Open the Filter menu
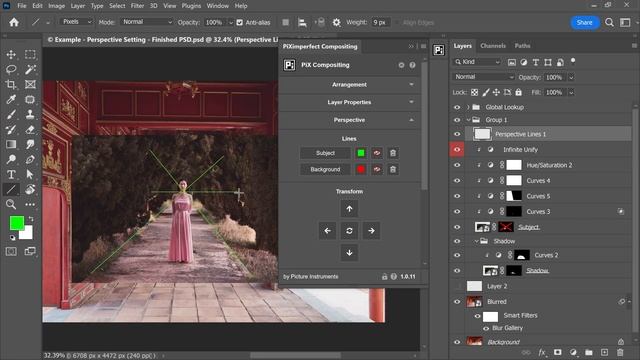640x360 pixels. pos(137,6)
